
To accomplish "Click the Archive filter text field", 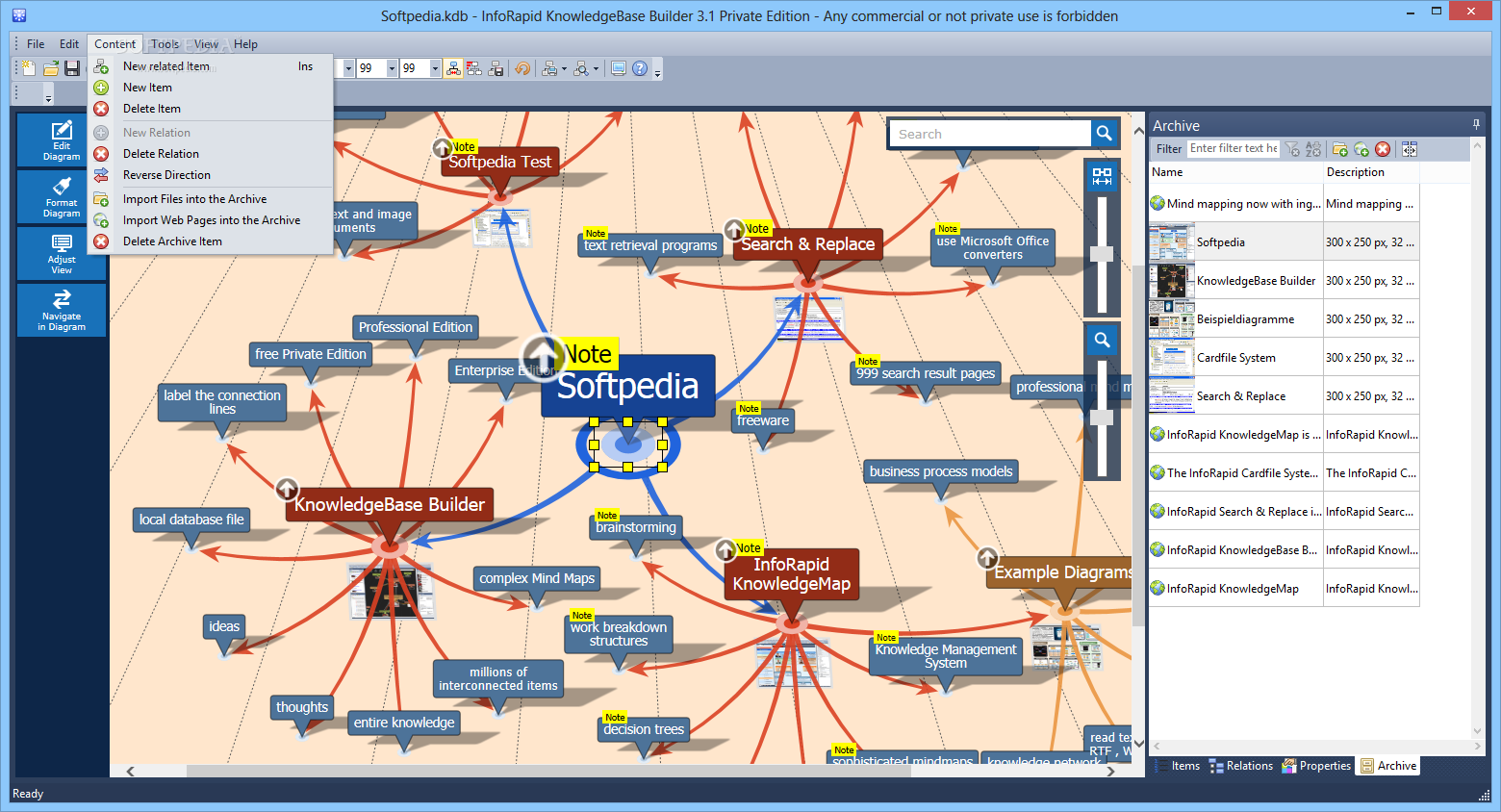I will coord(1233,148).
